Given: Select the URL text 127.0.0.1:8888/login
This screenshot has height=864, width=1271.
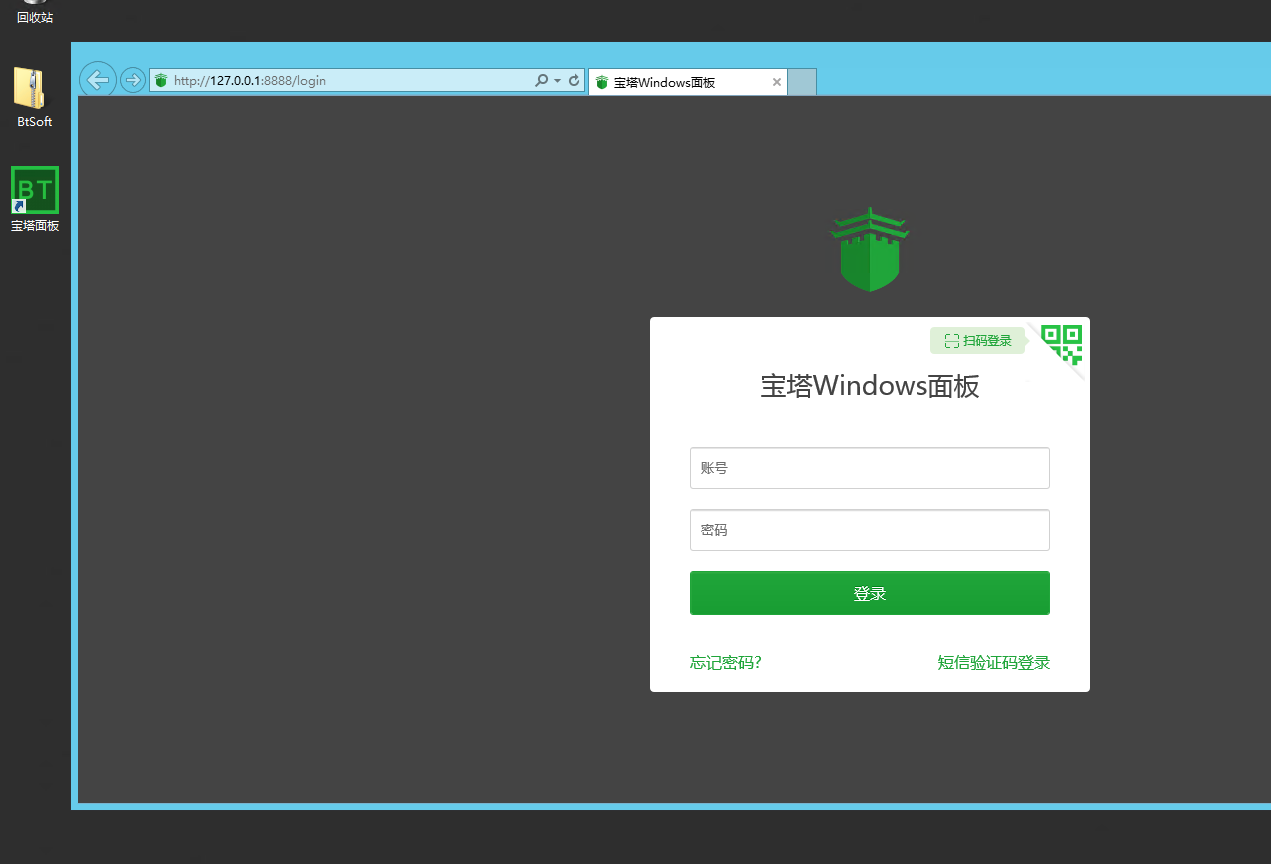Looking at the screenshot, I should [x=250, y=81].
